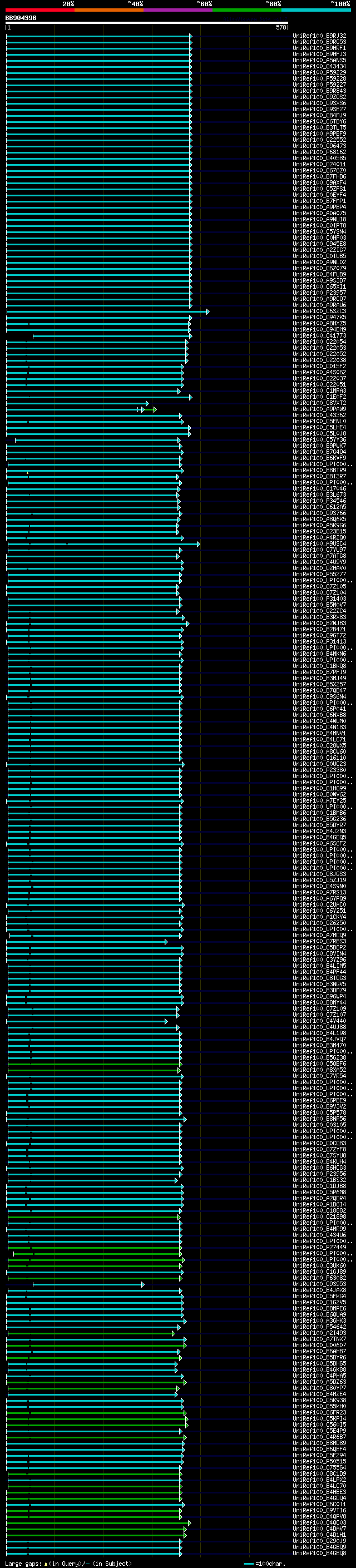Open hit UniRef100_Q4QC03
The image size is (356, 1568).
pos(319,1522)
